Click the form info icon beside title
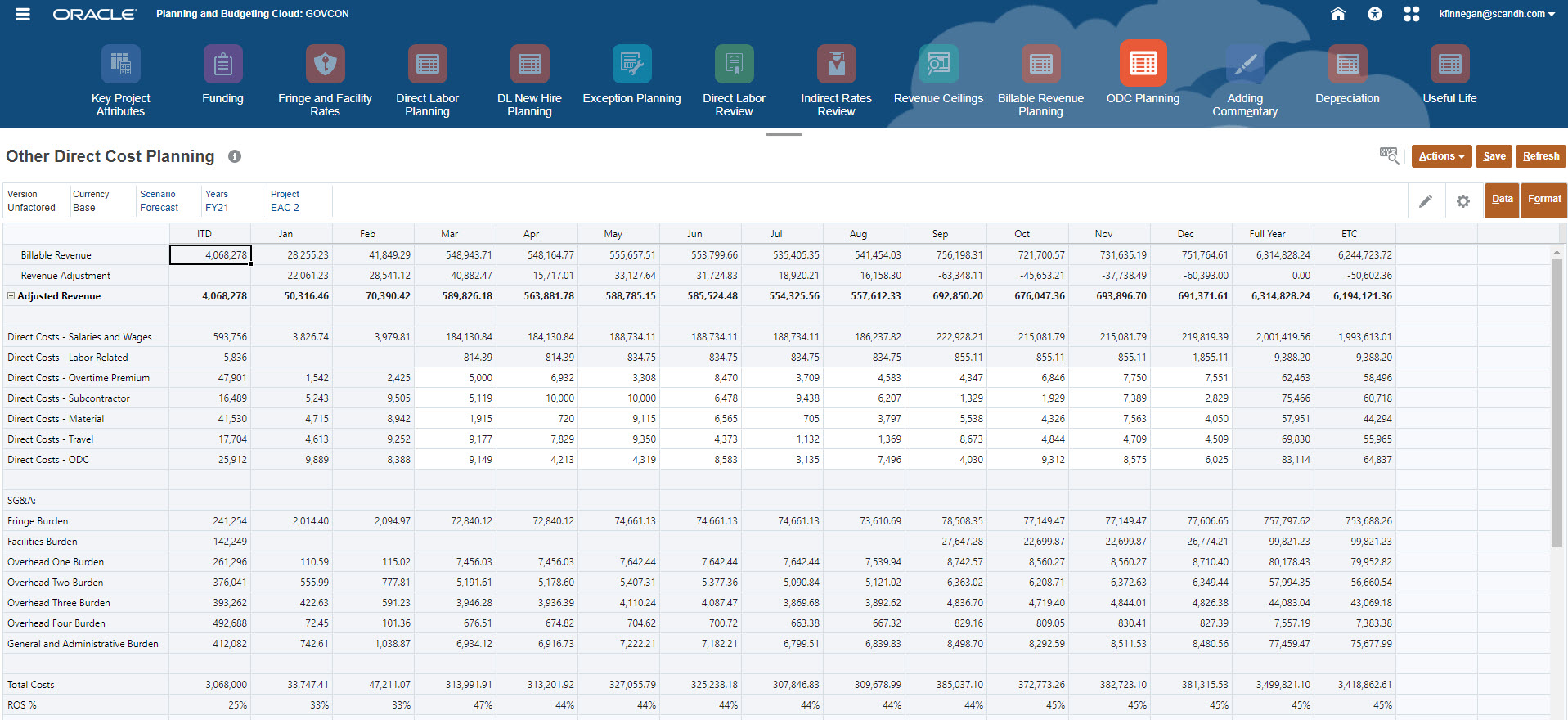The height and width of the screenshot is (720, 1568). tap(235, 156)
